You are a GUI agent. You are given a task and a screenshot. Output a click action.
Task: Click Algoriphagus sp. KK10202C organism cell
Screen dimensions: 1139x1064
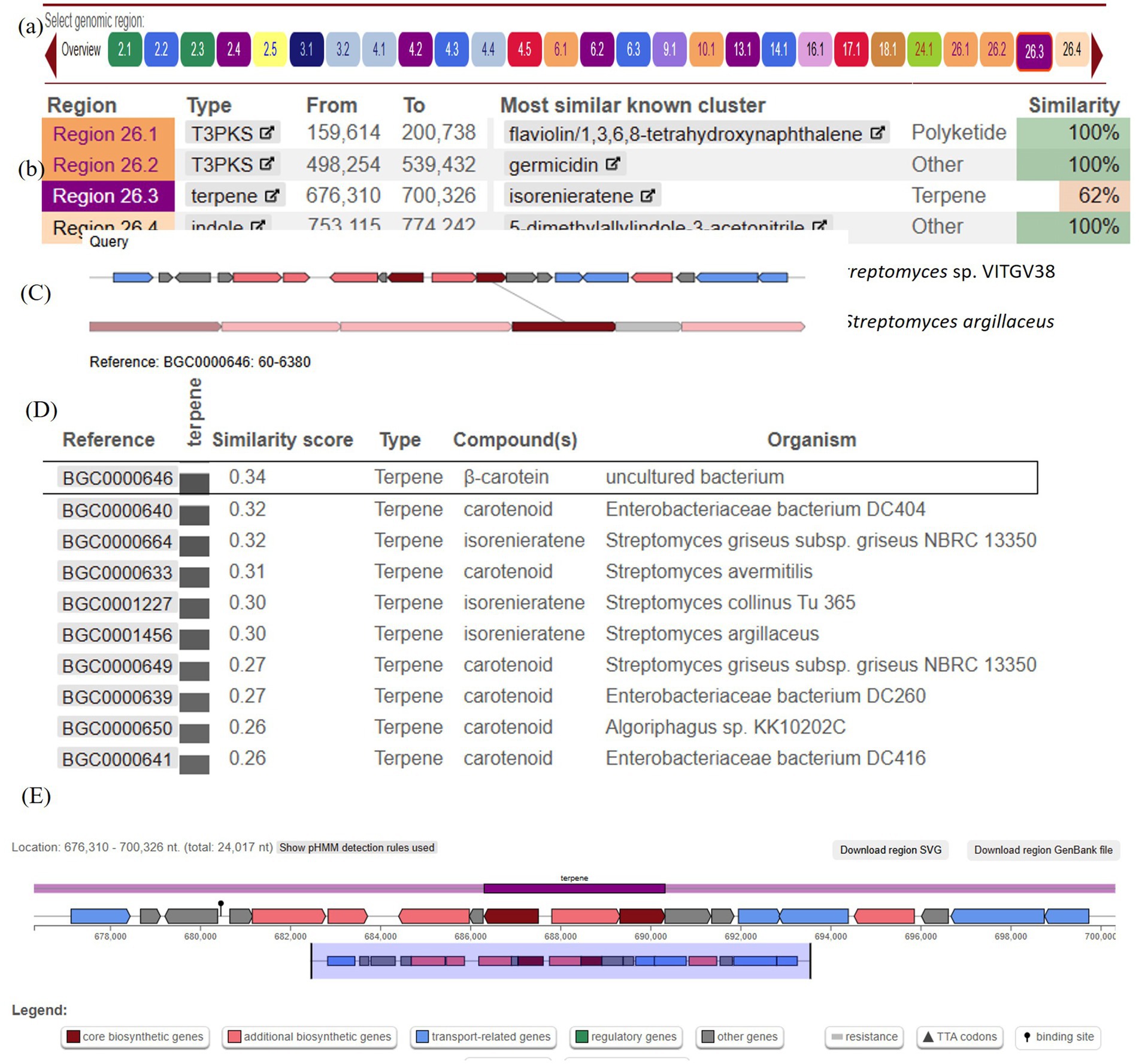point(726,727)
